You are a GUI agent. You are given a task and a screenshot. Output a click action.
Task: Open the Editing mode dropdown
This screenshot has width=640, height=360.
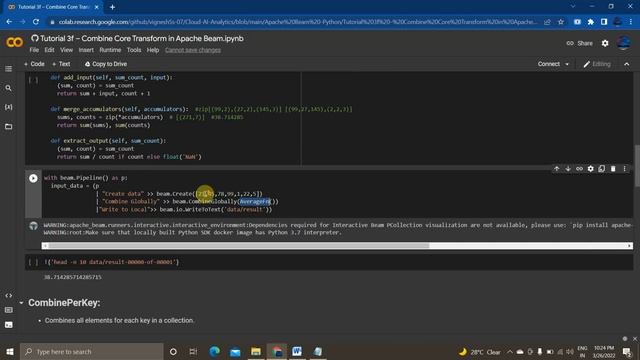point(597,64)
